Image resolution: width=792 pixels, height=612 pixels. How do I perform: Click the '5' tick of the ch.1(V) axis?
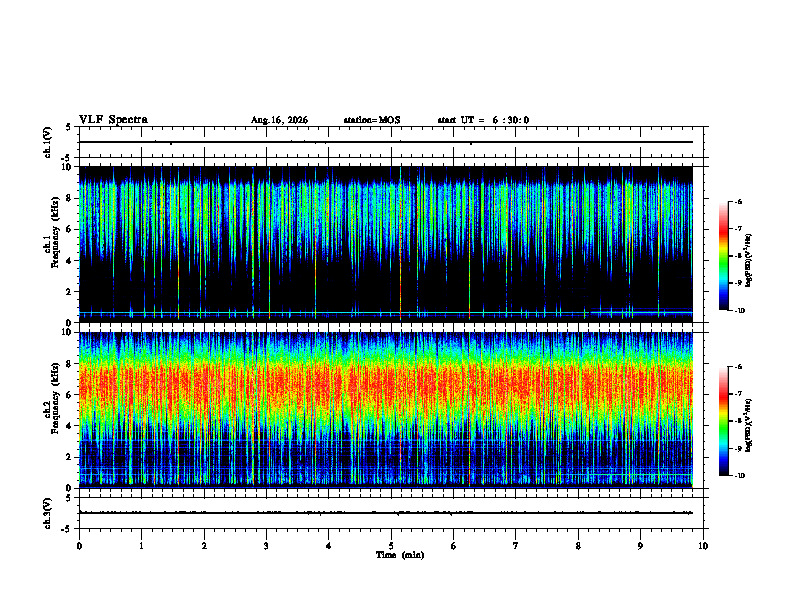[x=69, y=128]
